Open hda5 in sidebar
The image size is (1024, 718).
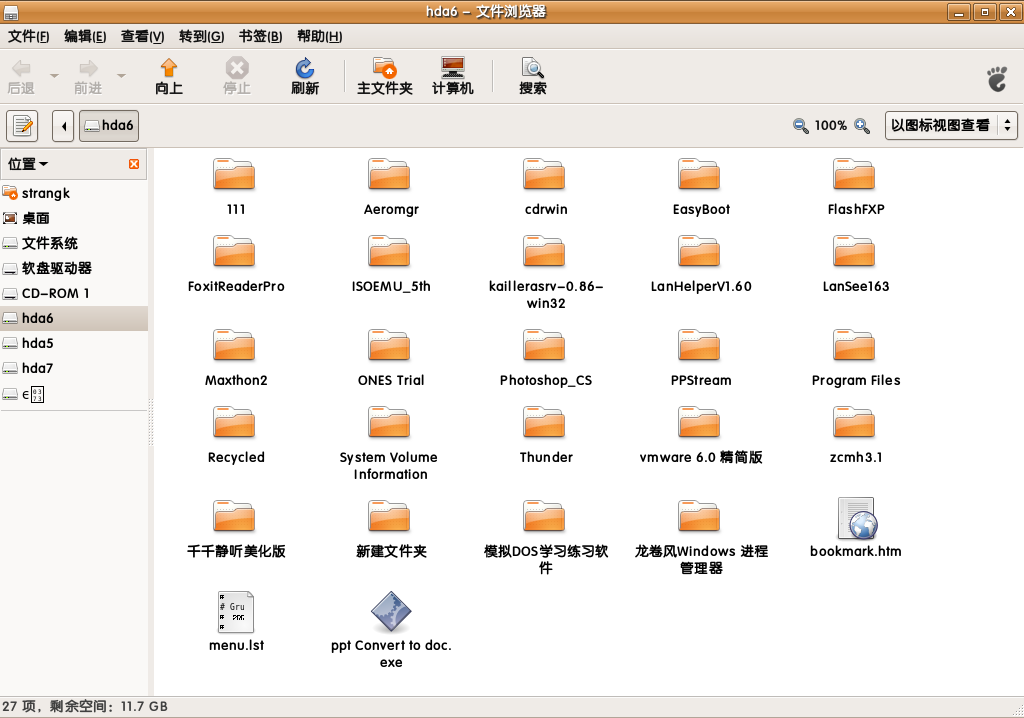coord(74,343)
